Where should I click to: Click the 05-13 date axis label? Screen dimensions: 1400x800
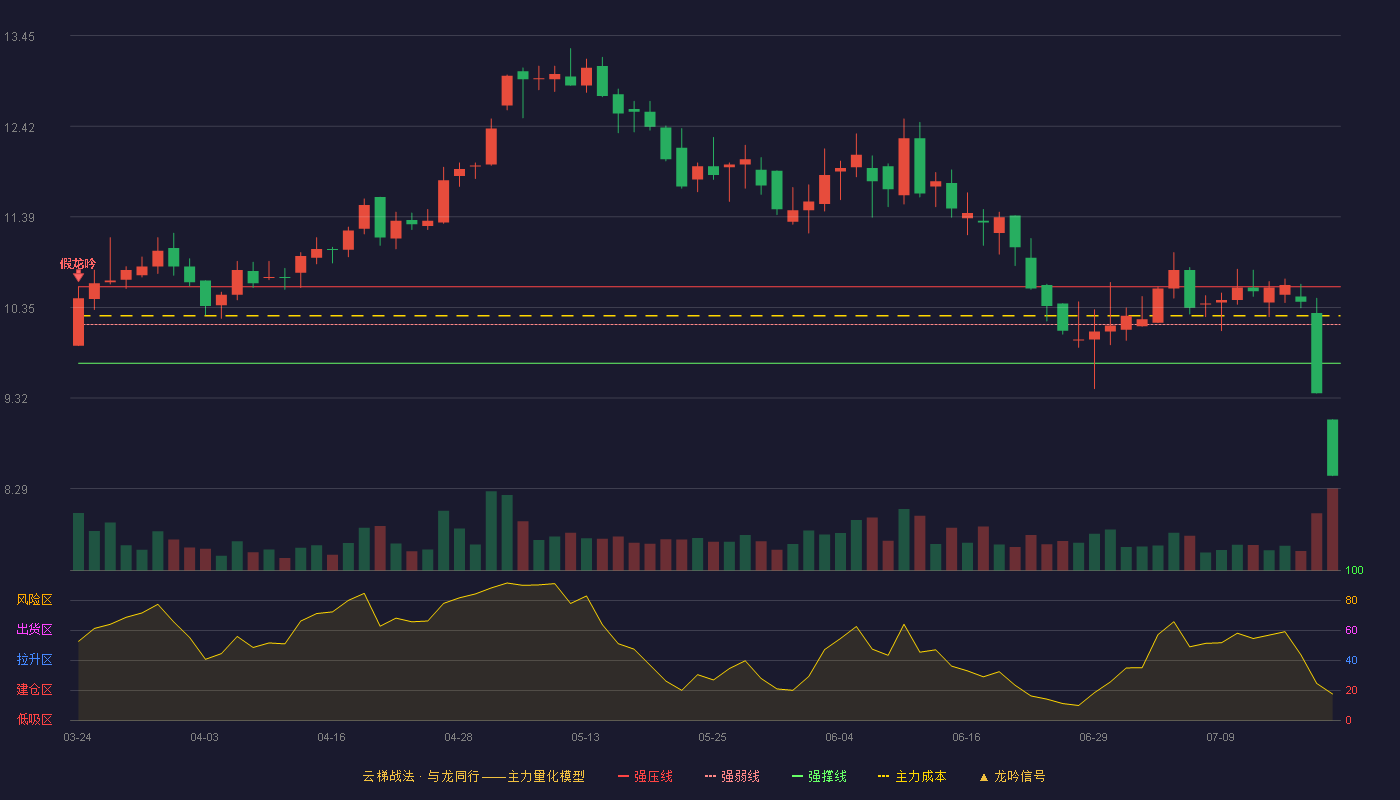coord(585,737)
